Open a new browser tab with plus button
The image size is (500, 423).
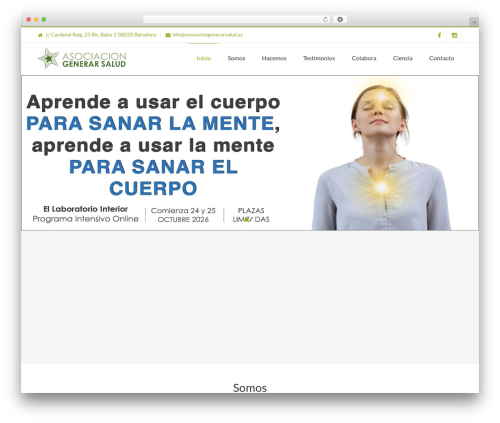pyautogui.click(x=474, y=22)
